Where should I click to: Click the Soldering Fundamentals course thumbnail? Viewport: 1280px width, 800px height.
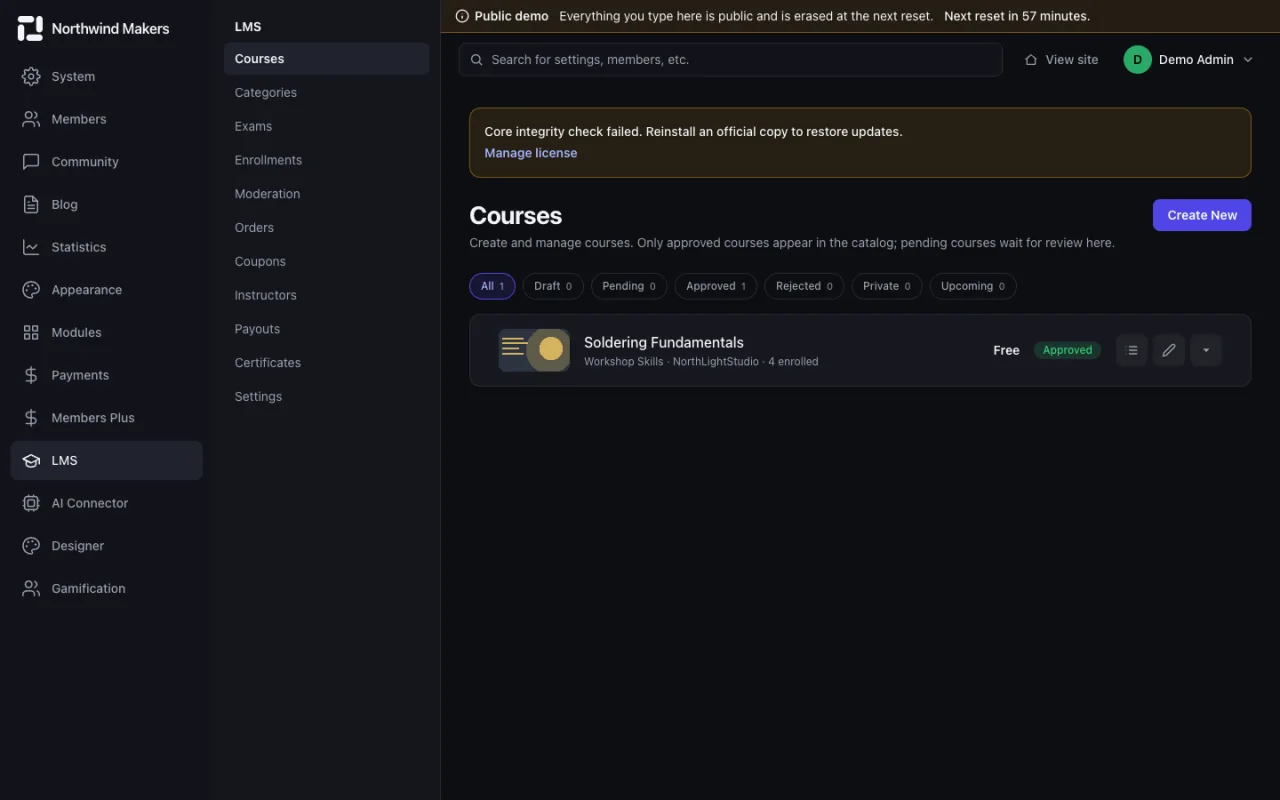click(x=534, y=350)
